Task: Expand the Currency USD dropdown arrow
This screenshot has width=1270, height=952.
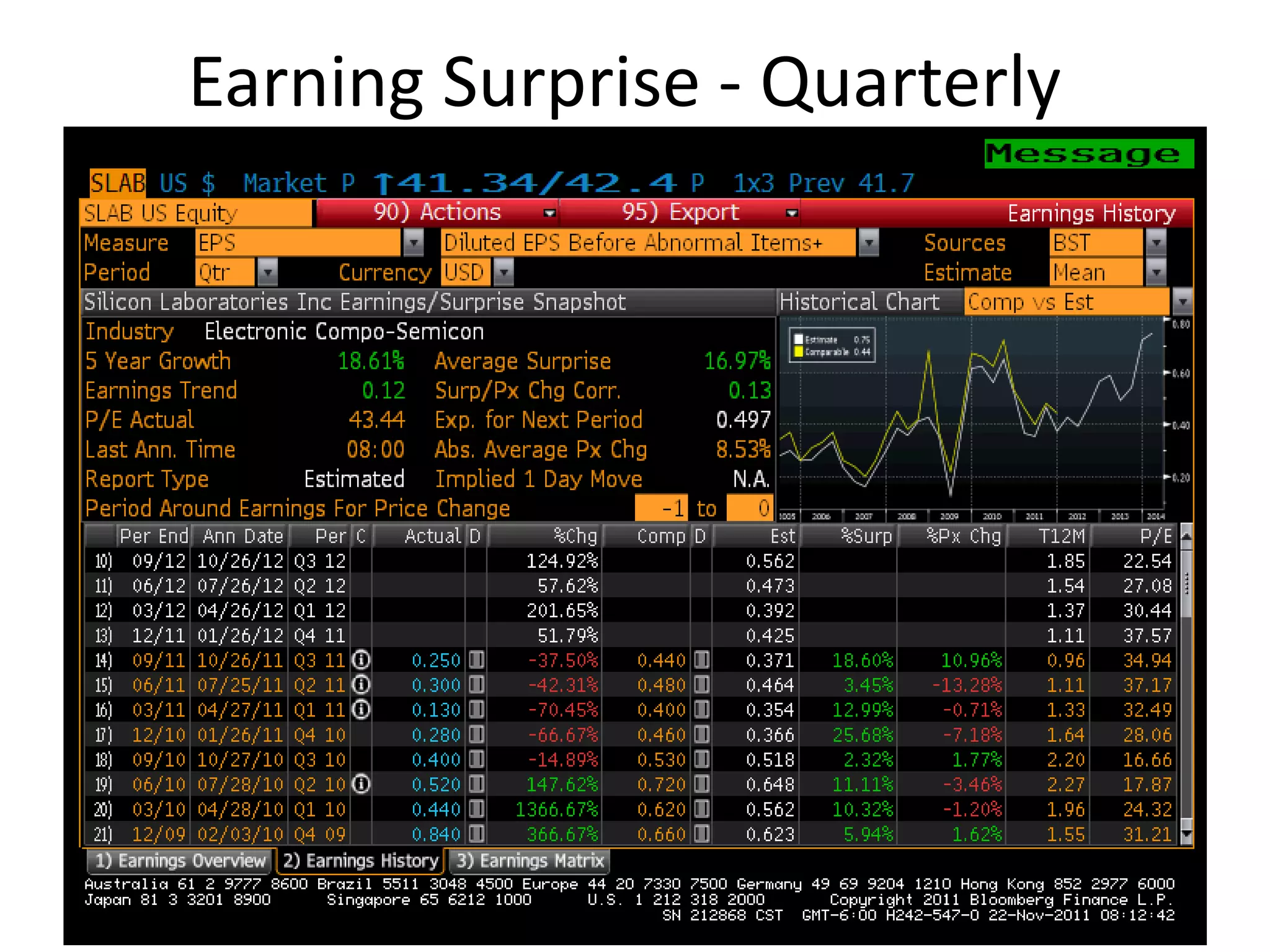Action: [503, 272]
